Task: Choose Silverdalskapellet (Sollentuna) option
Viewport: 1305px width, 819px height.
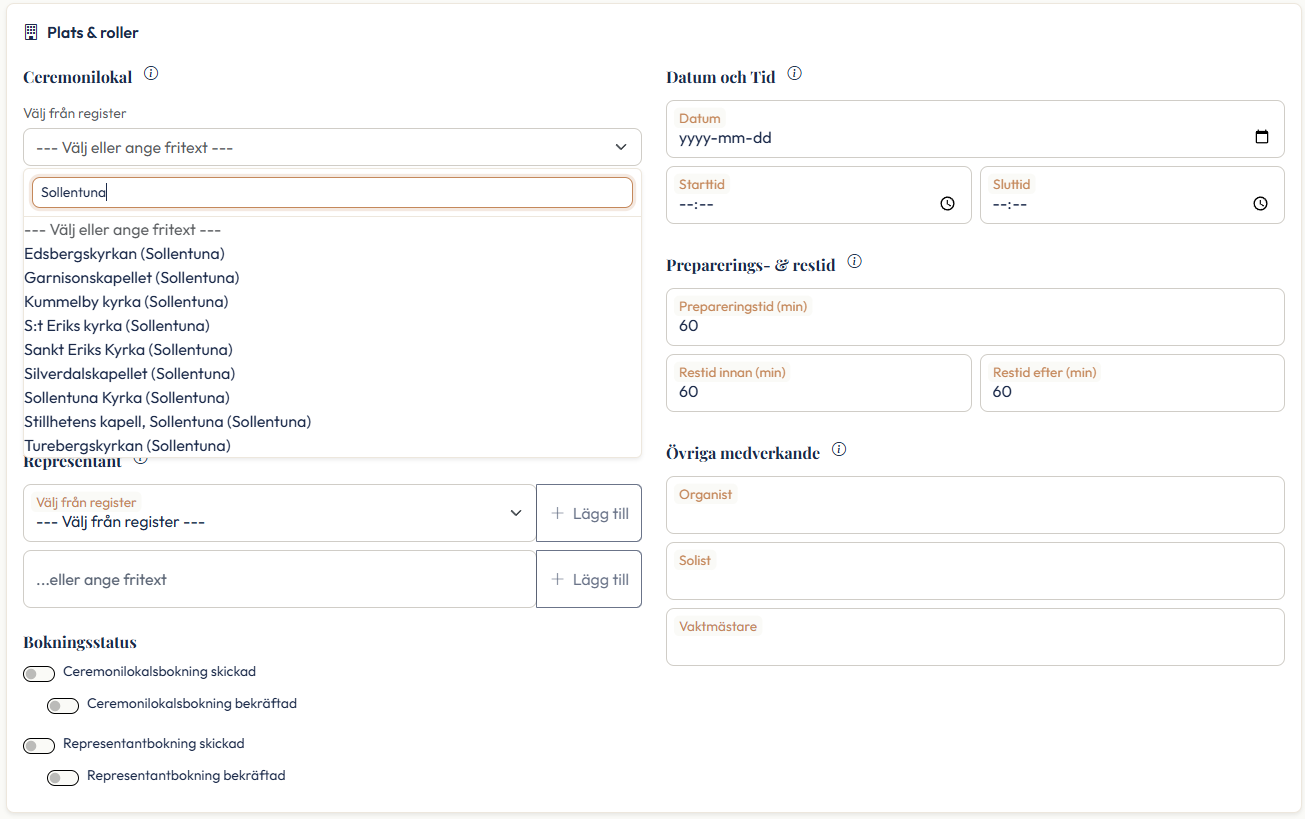Action: point(129,374)
